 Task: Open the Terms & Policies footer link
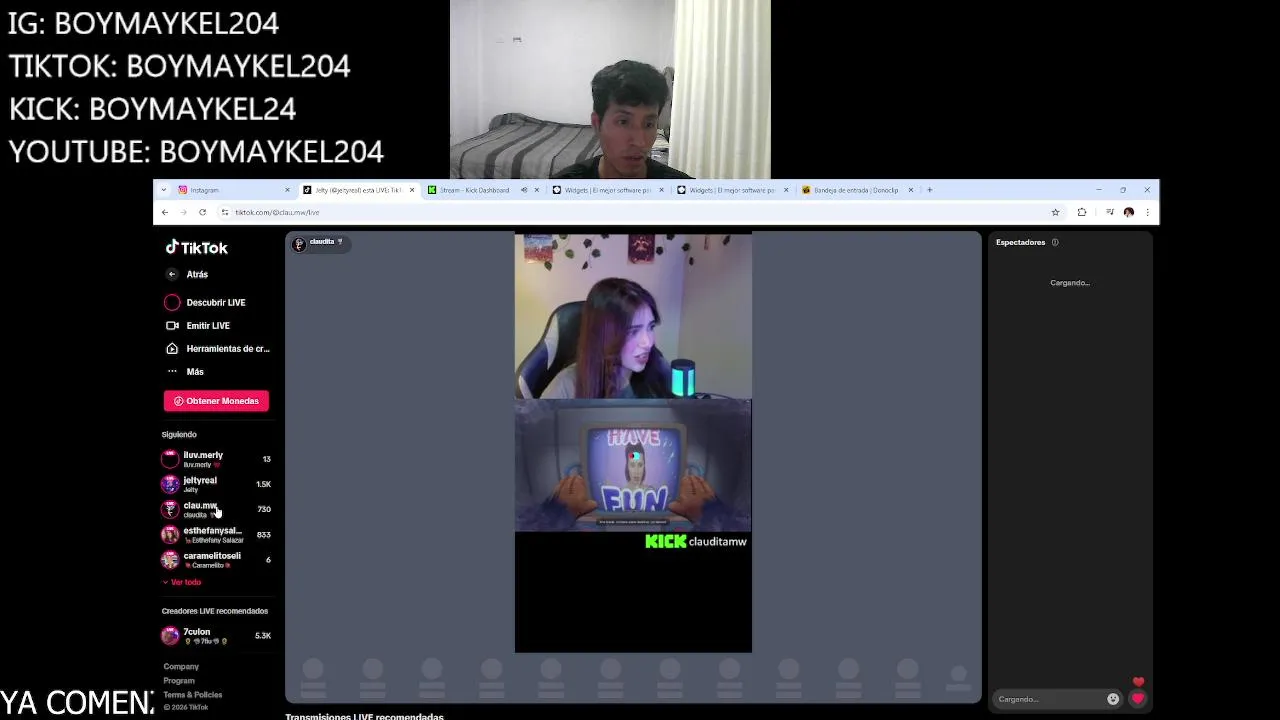193,695
